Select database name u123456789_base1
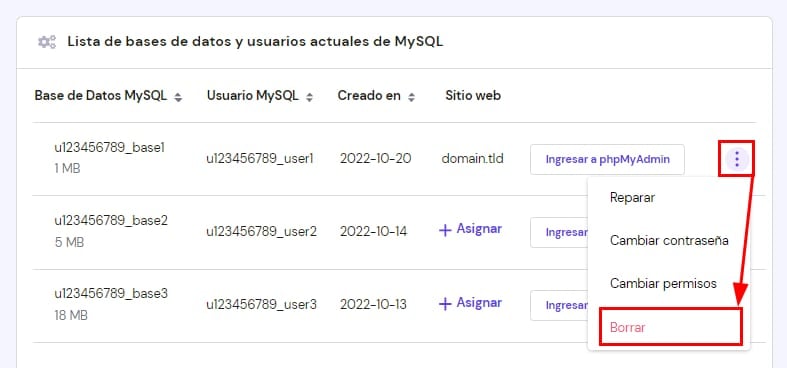The image size is (787, 368). tap(110, 148)
